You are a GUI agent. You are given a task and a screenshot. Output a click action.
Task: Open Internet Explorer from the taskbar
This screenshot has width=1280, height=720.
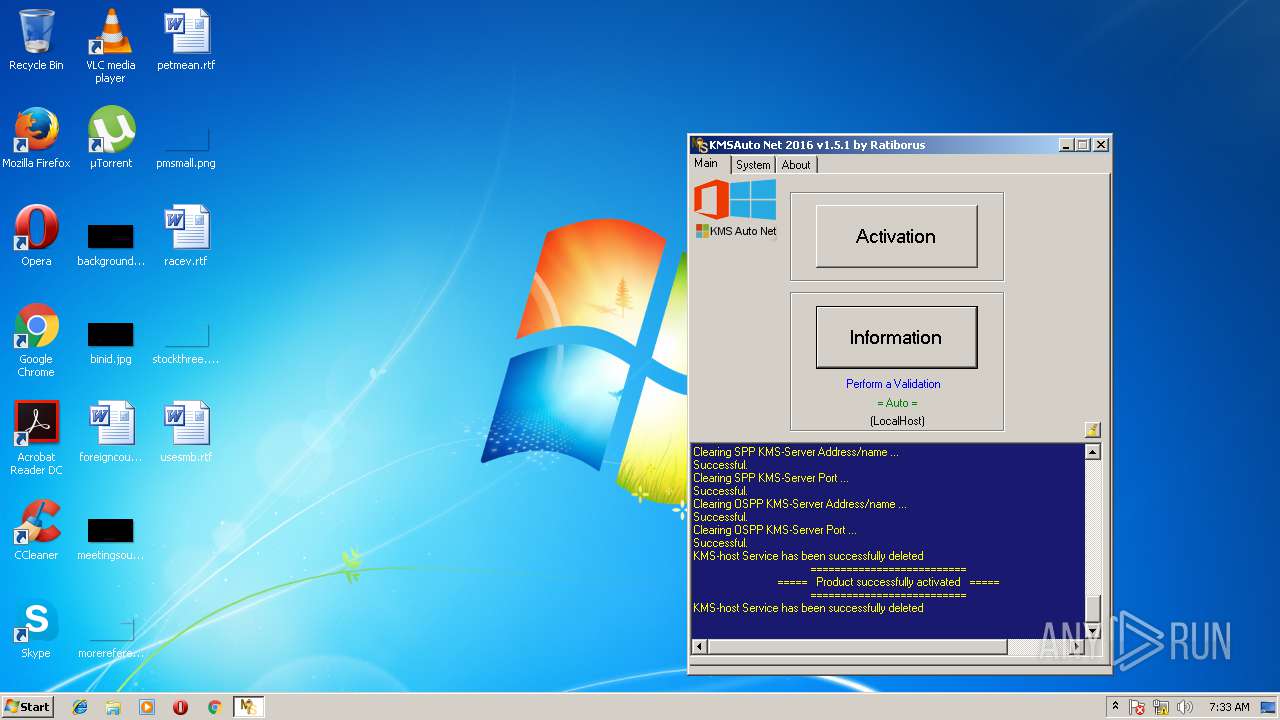tap(80, 707)
